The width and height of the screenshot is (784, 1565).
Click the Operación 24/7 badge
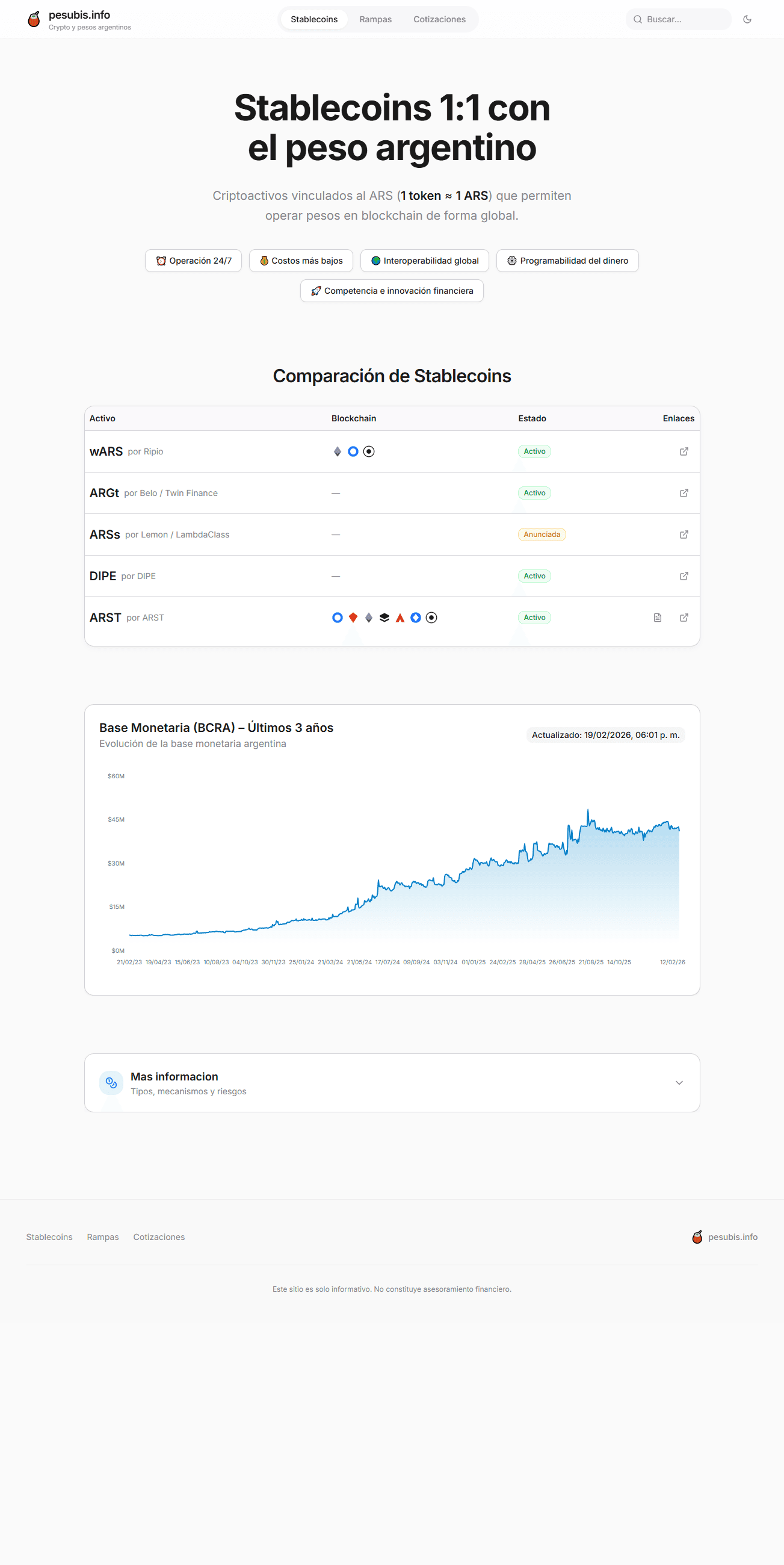coord(193,261)
